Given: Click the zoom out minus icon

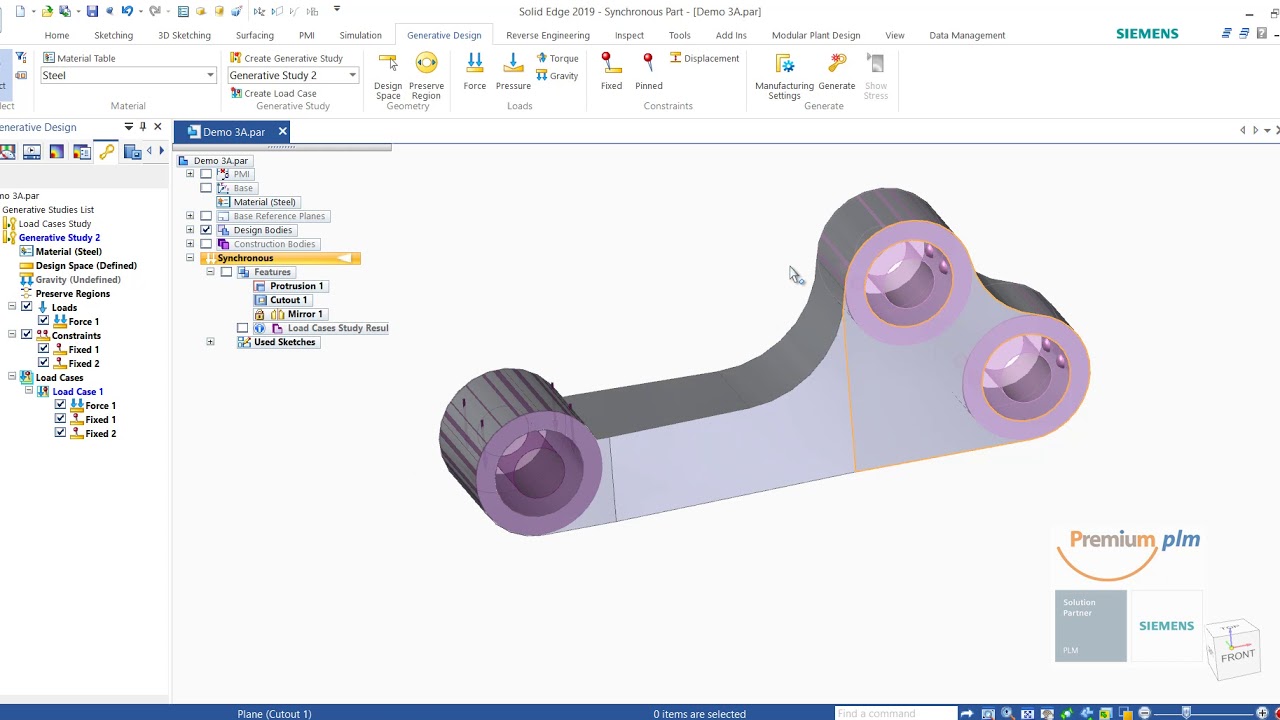Looking at the screenshot, I should point(1145,713).
